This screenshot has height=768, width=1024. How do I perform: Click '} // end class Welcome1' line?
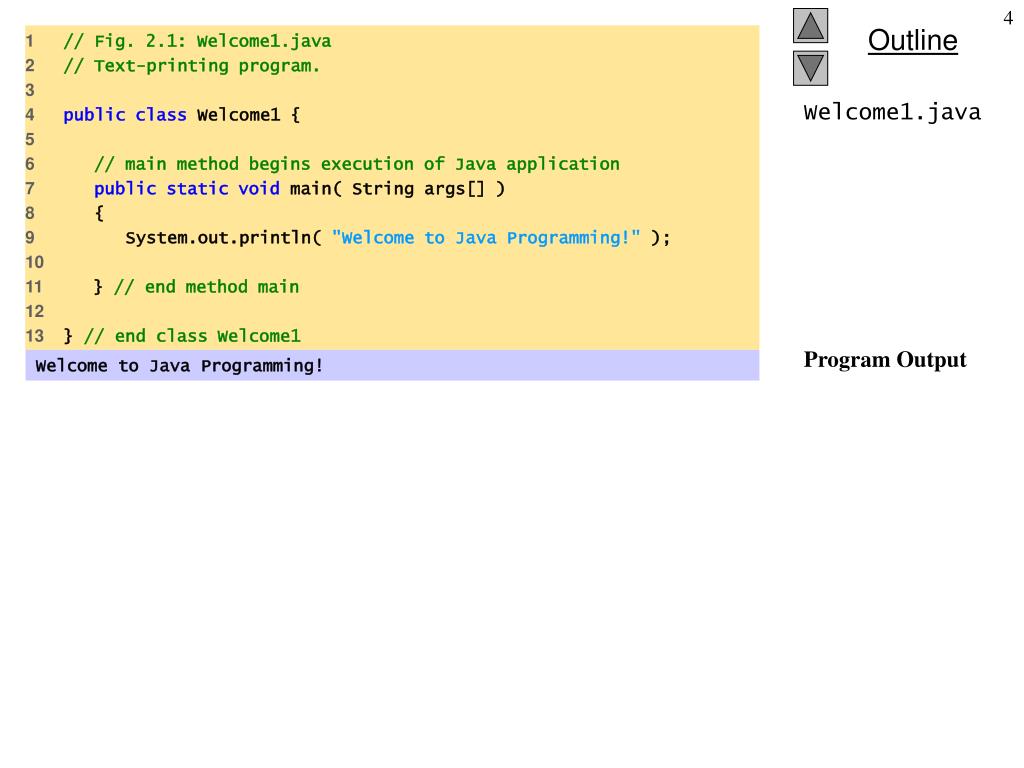[182, 336]
